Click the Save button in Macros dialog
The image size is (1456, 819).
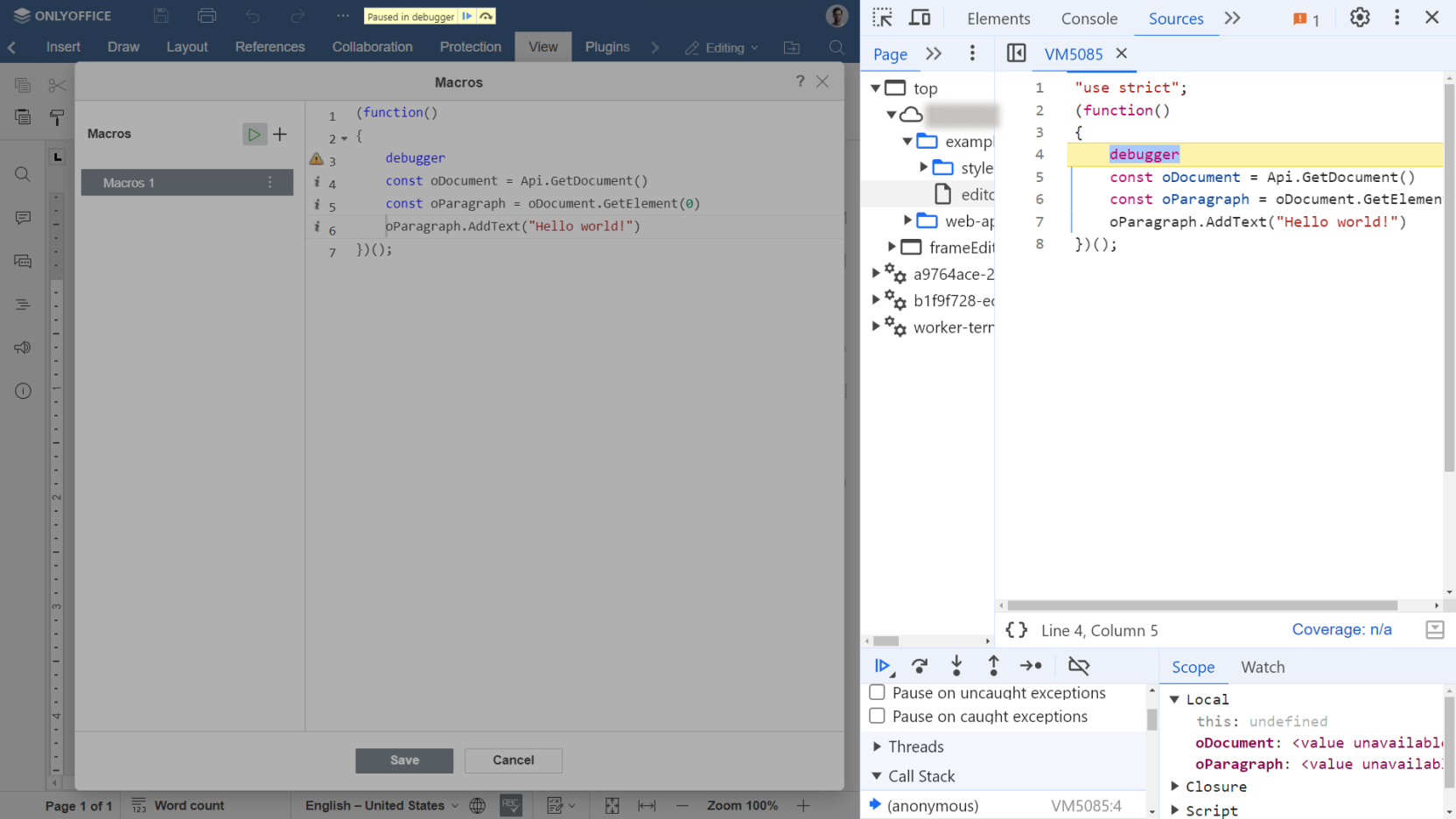(404, 760)
